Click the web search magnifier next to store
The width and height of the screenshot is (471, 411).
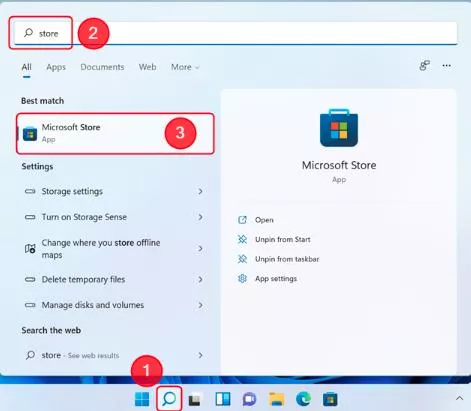tap(30, 355)
